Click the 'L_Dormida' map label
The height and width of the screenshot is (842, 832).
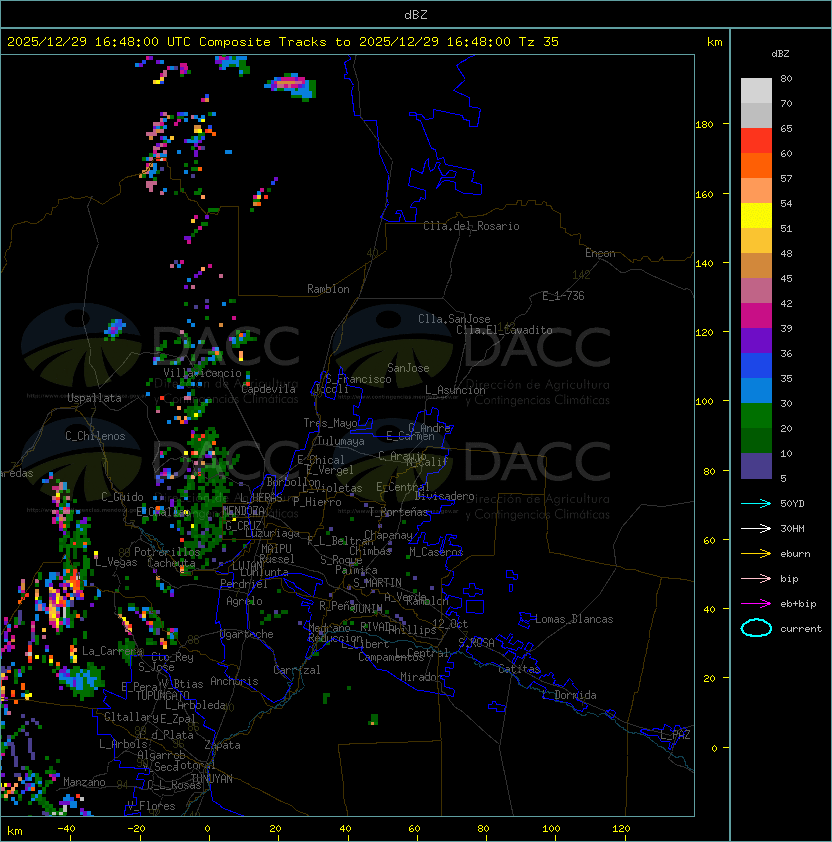[569, 695]
